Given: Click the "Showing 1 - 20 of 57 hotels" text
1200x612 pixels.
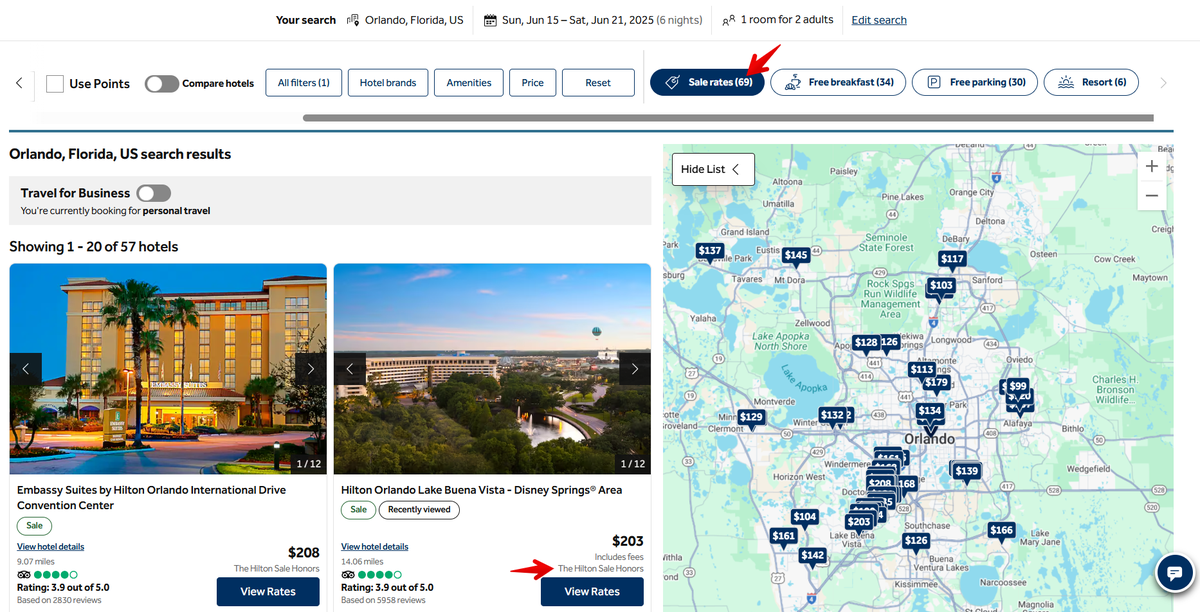Looking at the screenshot, I should click(x=94, y=246).
